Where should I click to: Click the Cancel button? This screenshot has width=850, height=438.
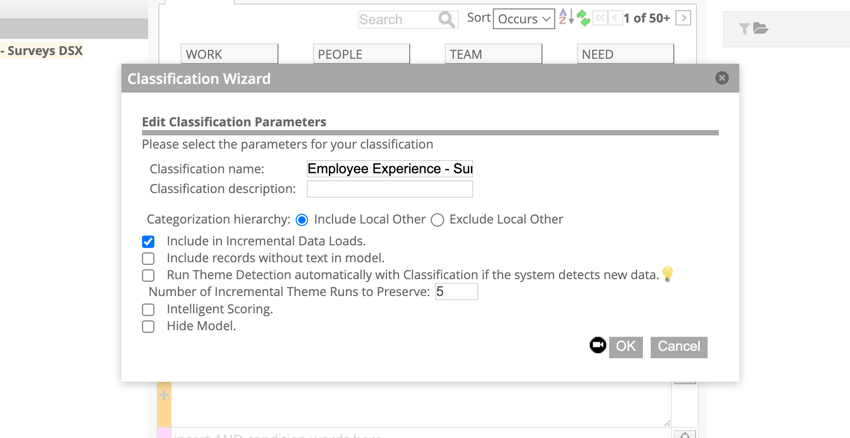[679, 346]
